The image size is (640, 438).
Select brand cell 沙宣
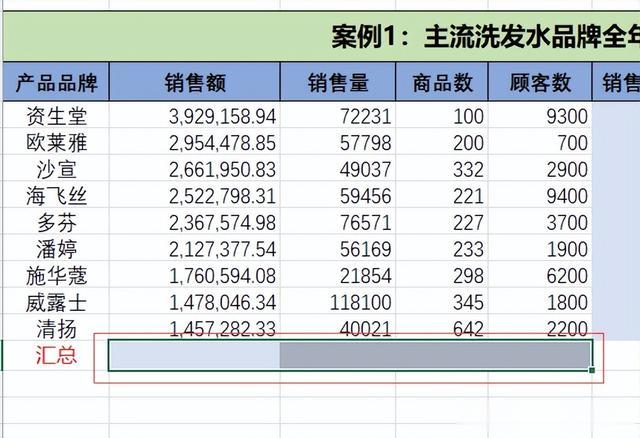point(56,169)
